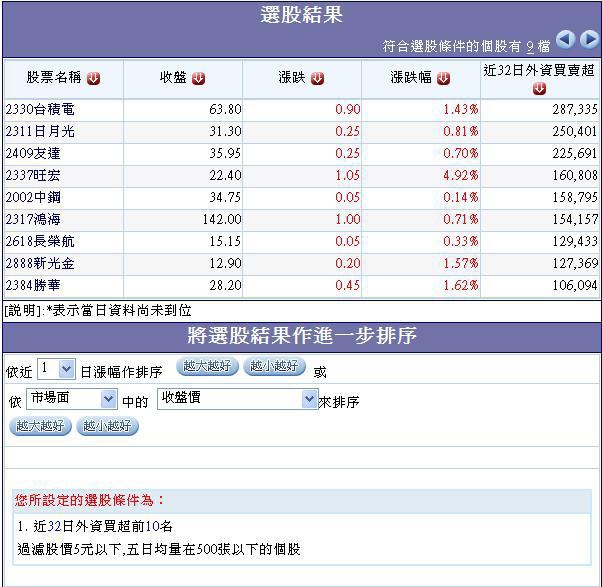This screenshot has width=602, height=587.
Task: Click foreign net buy value 106,094
Action: coord(575,285)
